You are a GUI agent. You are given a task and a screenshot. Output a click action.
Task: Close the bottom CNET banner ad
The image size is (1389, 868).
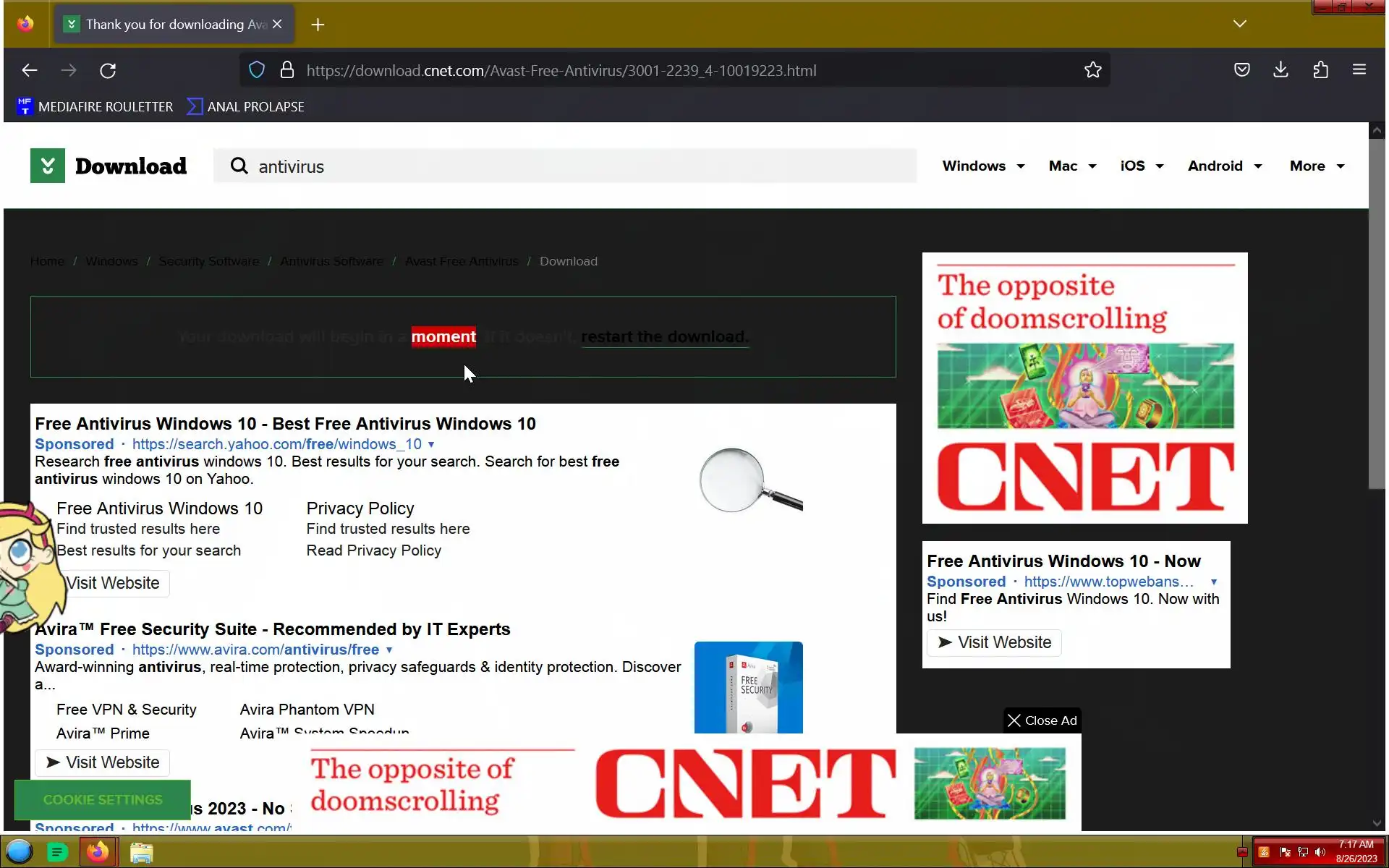[1042, 720]
